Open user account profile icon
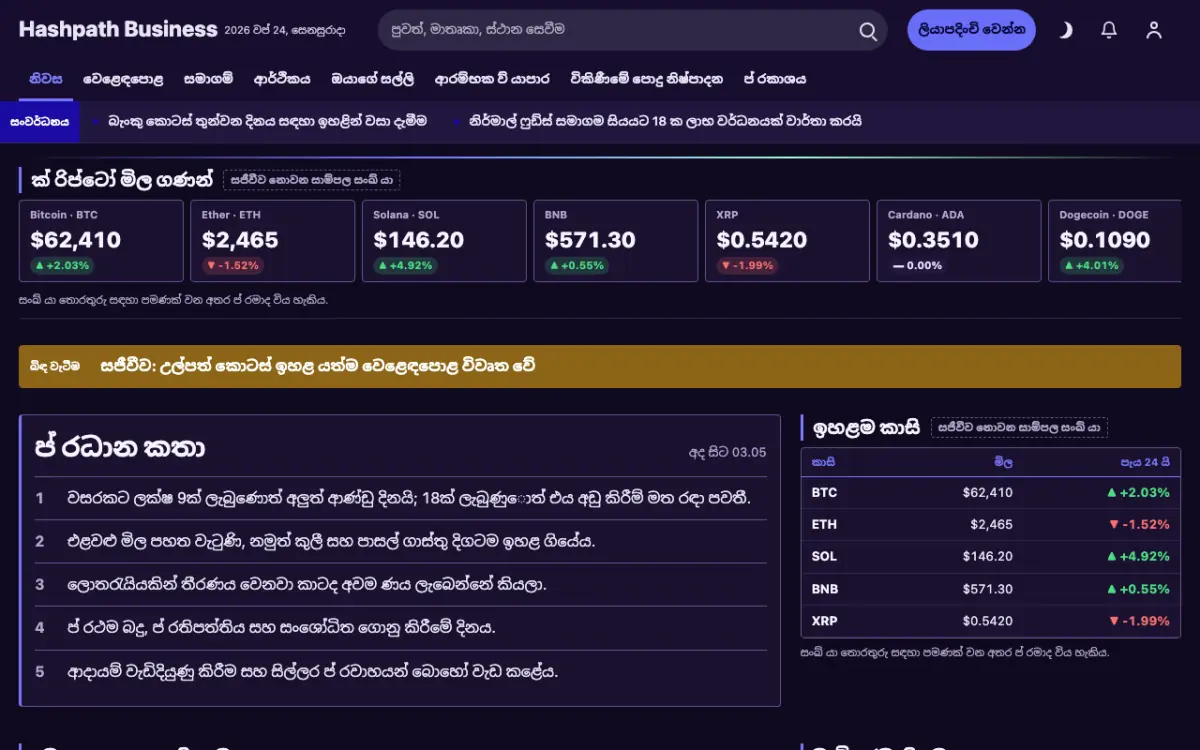1200x750 pixels. pos(1154,30)
